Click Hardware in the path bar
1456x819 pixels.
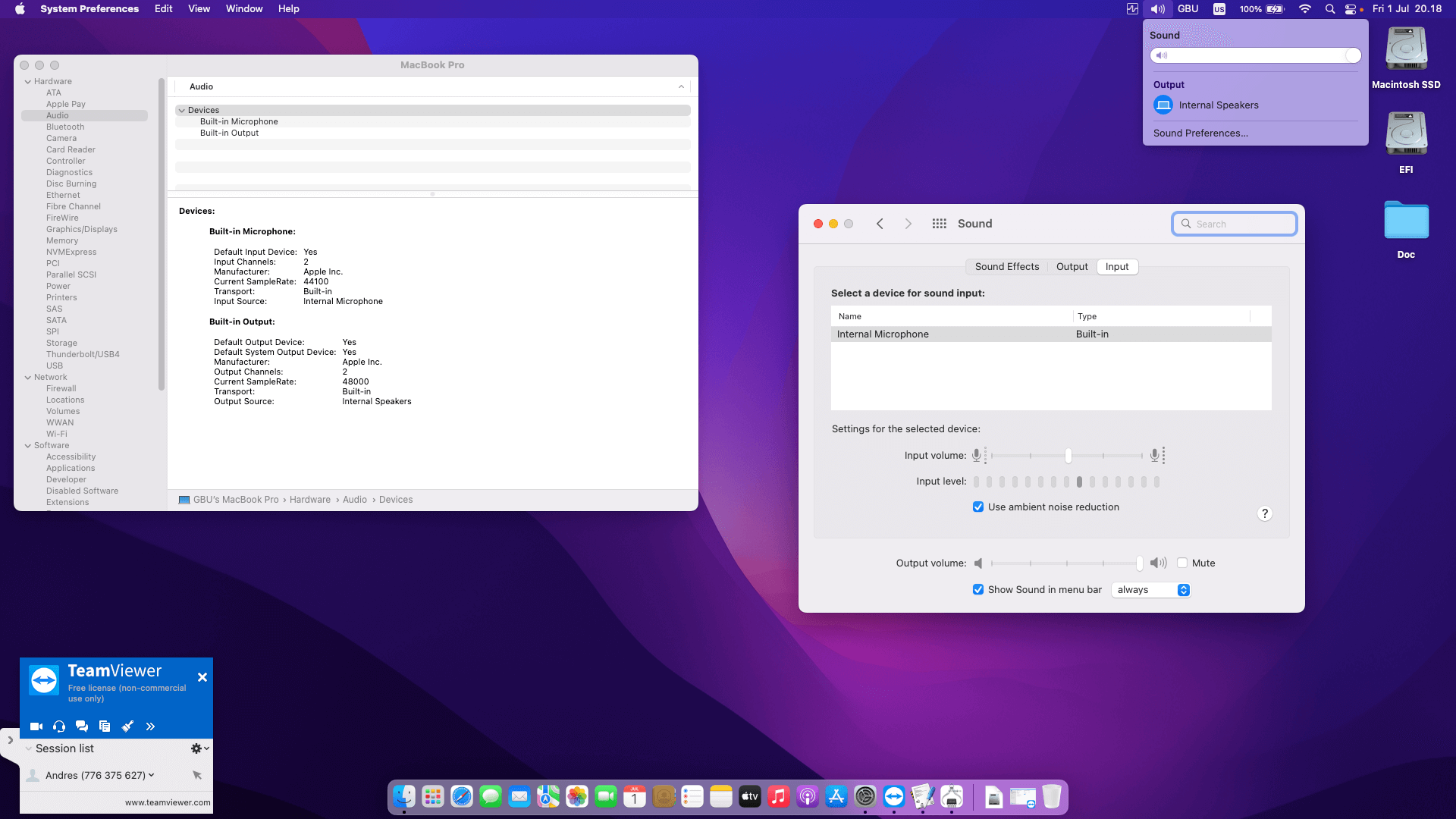point(310,500)
